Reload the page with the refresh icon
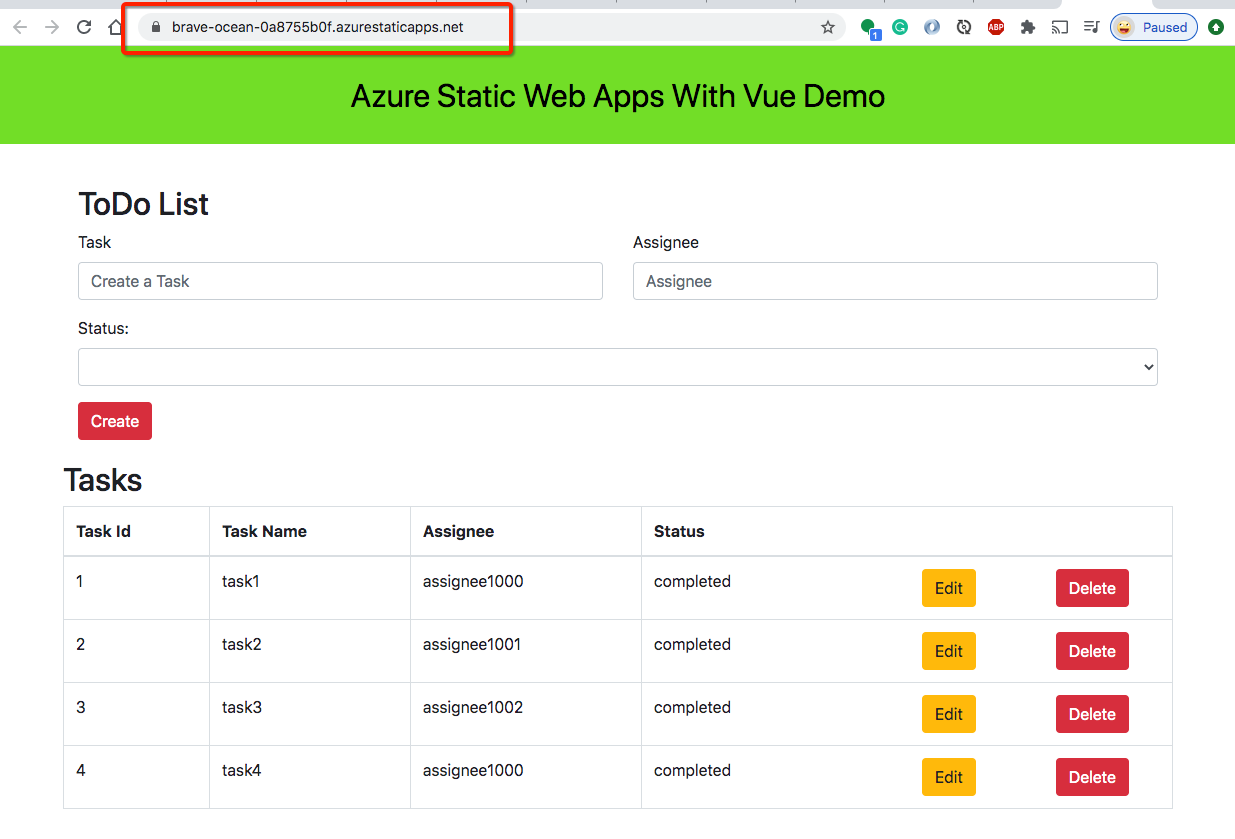1235x839 pixels. (x=84, y=27)
